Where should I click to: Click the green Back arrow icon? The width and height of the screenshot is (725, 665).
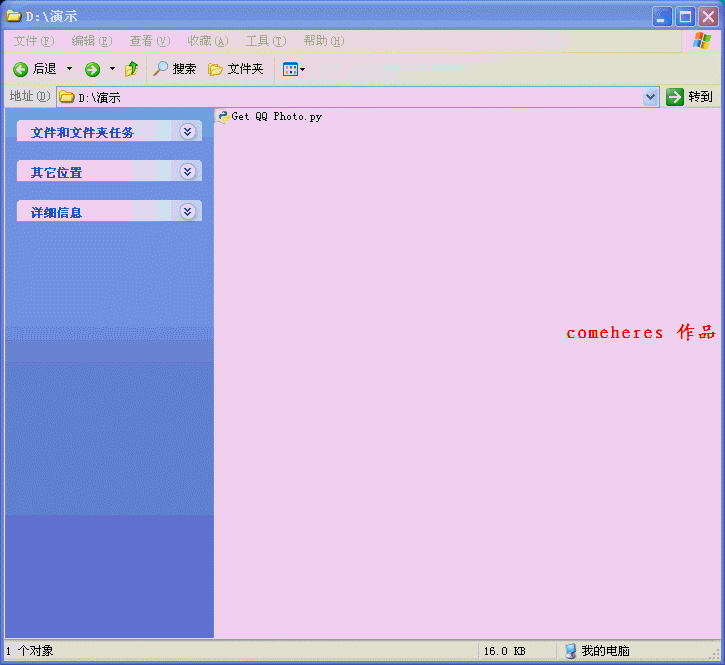click(x=20, y=69)
